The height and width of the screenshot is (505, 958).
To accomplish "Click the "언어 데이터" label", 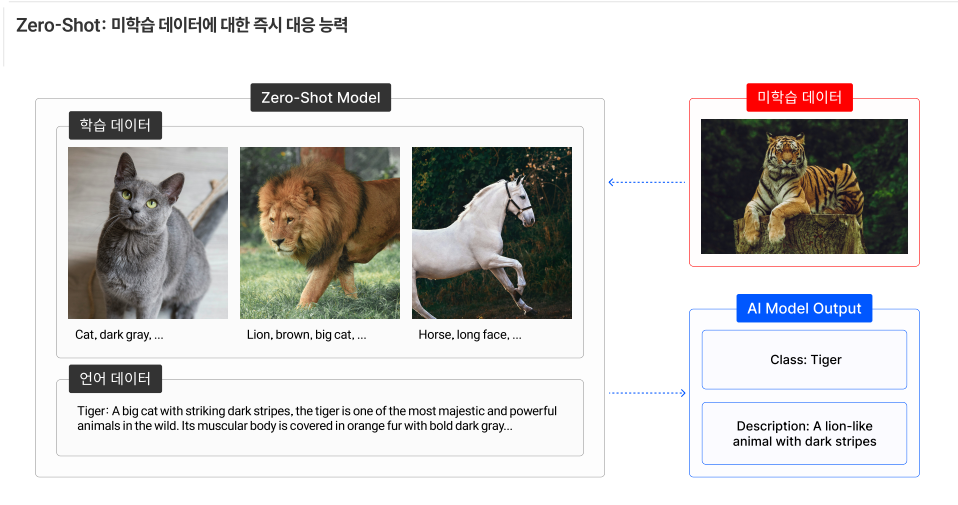I will click(115, 379).
